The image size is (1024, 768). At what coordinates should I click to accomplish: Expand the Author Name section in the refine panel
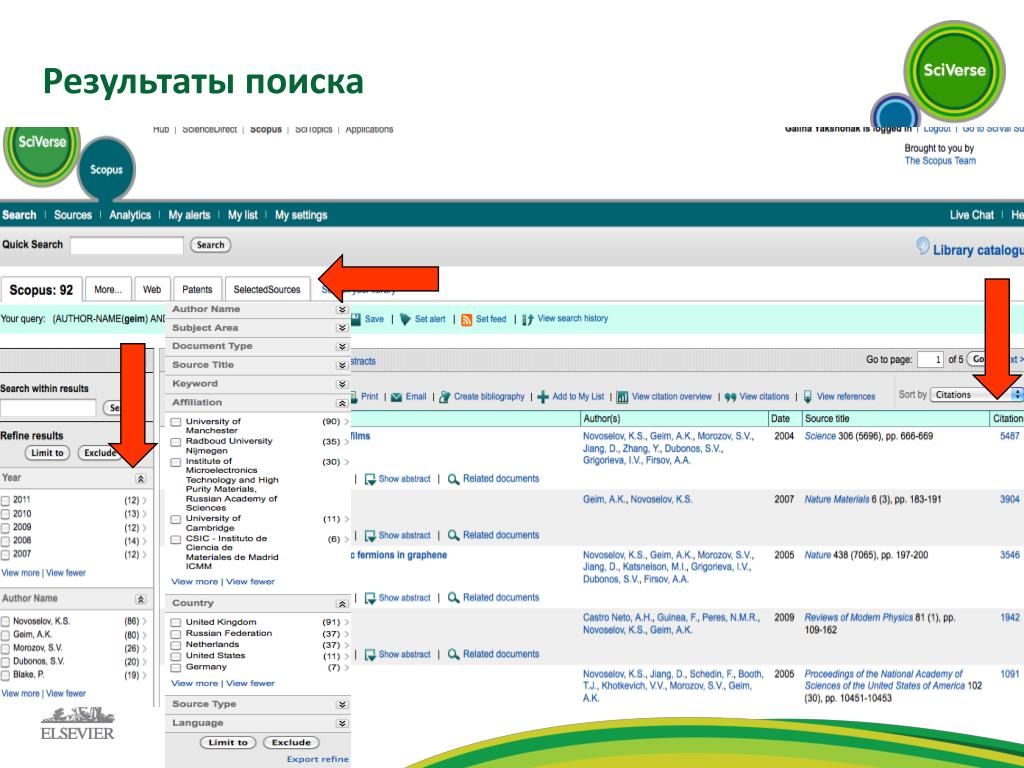(342, 310)
